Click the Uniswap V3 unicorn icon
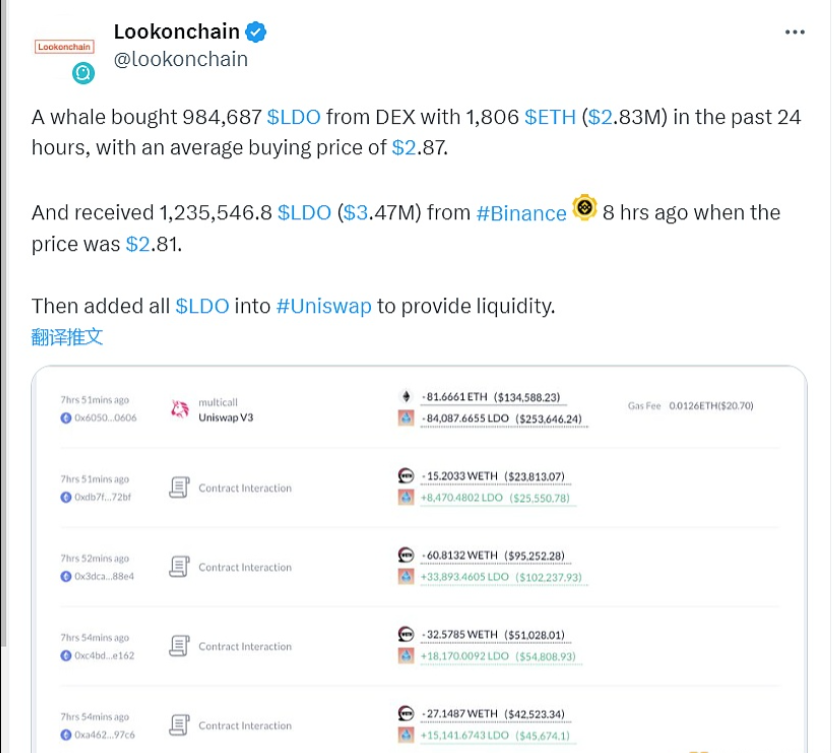 point(181,409)
